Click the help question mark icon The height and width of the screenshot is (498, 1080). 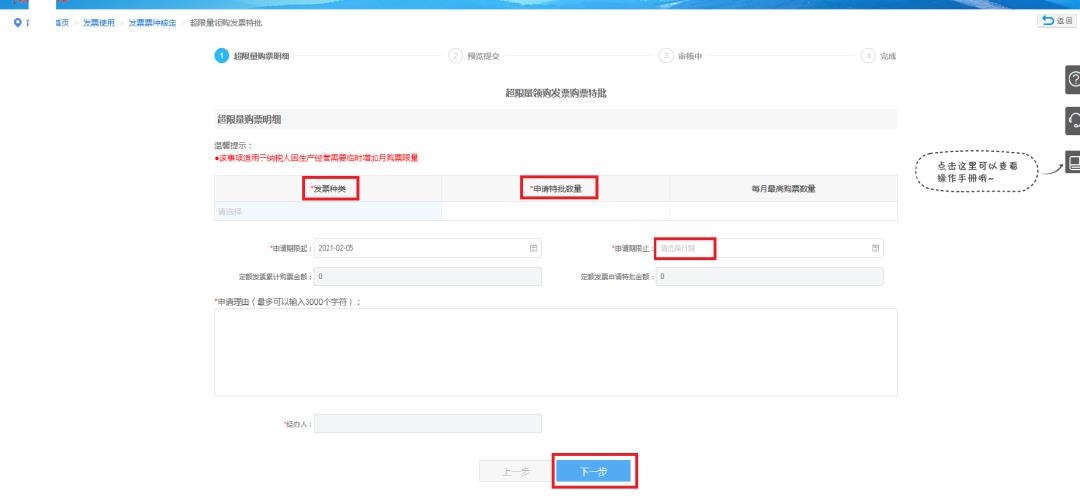point(1073,81)
